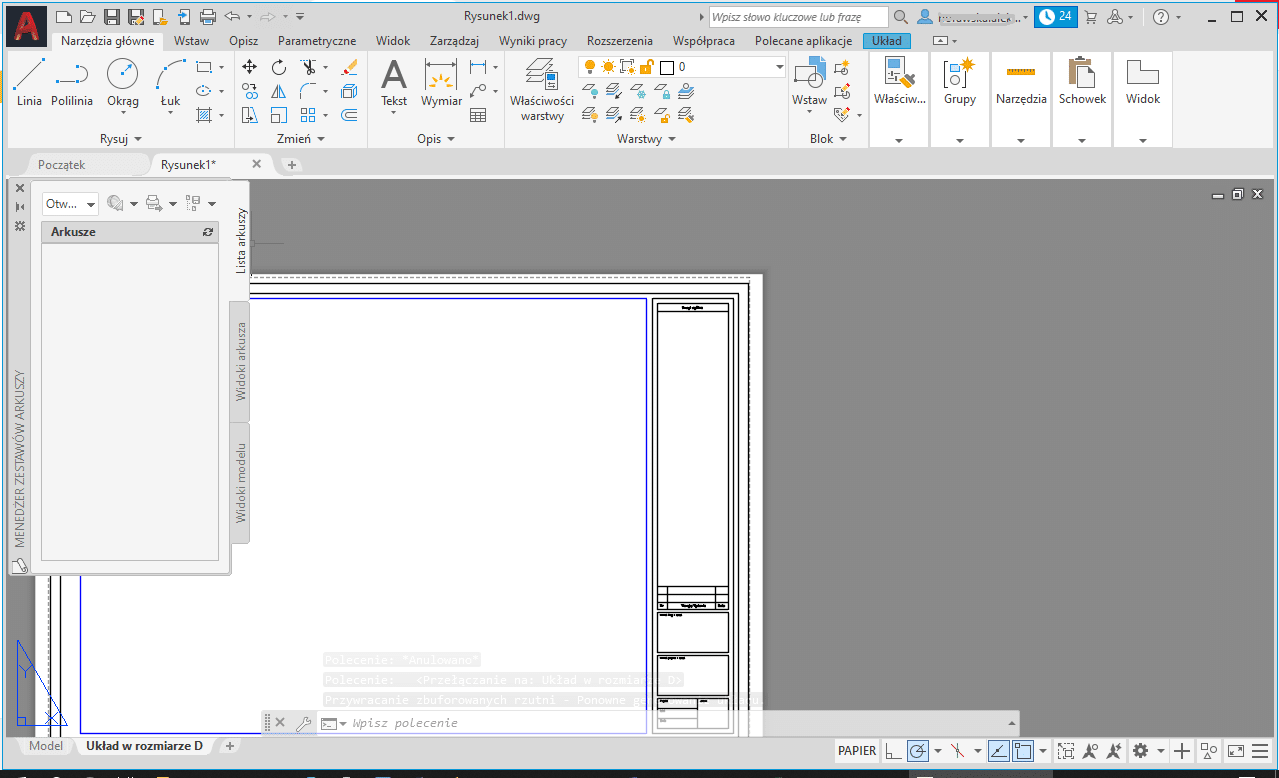Image resolution: width=1279 pixels, height=778 pixels.
Task: Click the Undo arrow
Action: pos(232,16)
